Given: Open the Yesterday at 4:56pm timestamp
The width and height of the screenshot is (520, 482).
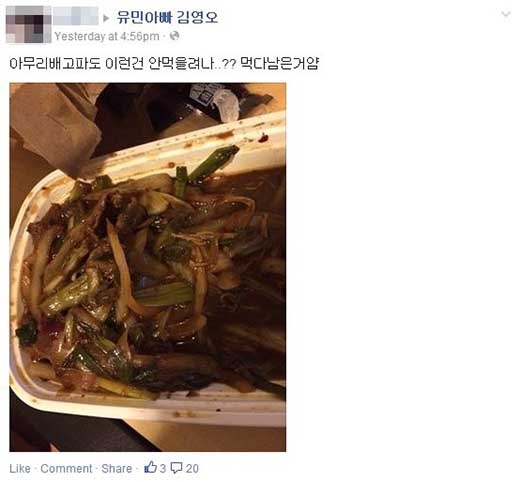Looking at the screenshot, I should tap(107, 36).
